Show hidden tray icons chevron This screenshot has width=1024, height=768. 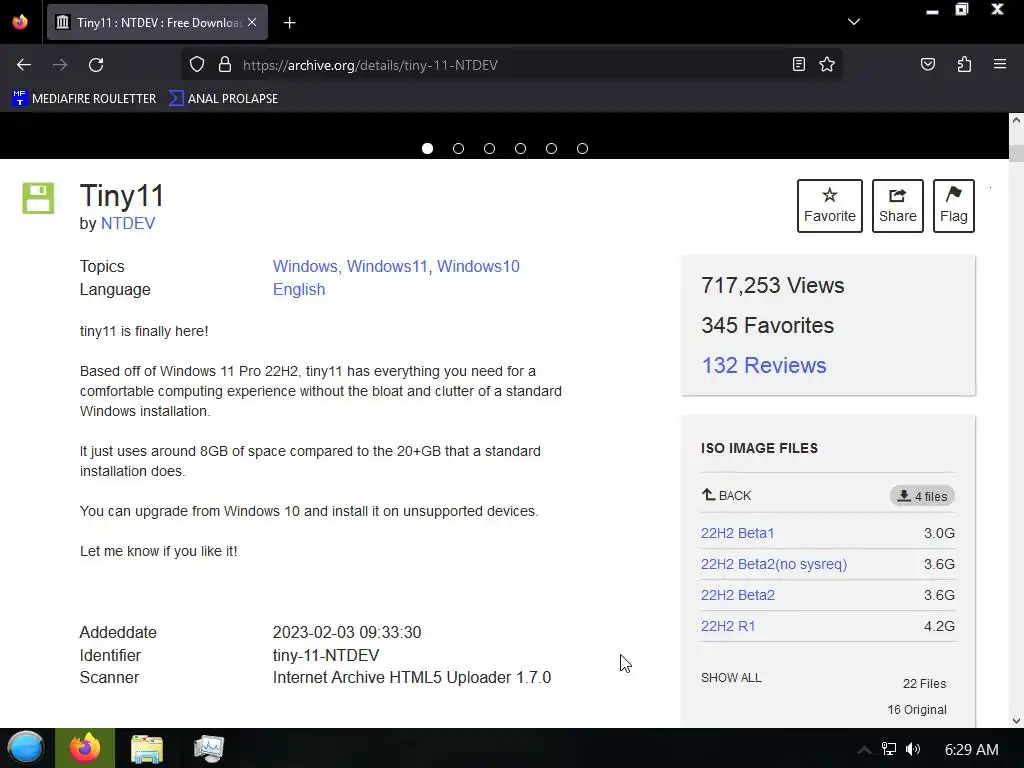pyautogui.click(x=864, y=750)
